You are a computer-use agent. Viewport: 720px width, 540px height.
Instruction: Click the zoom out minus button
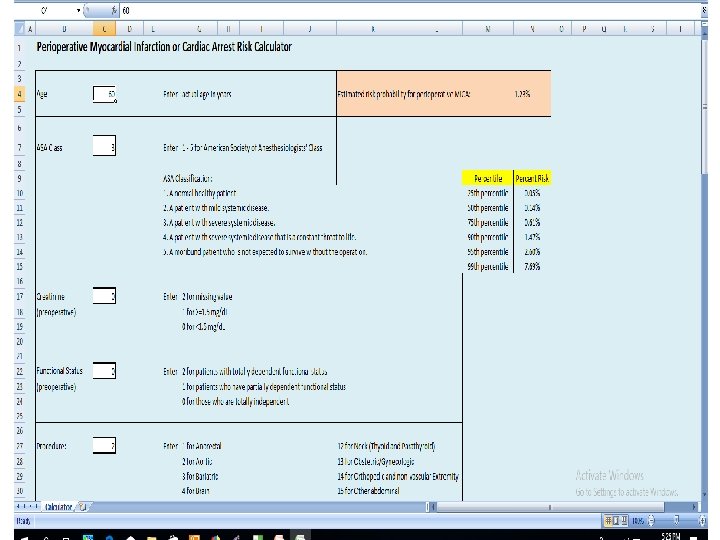[x=651, y=521]
